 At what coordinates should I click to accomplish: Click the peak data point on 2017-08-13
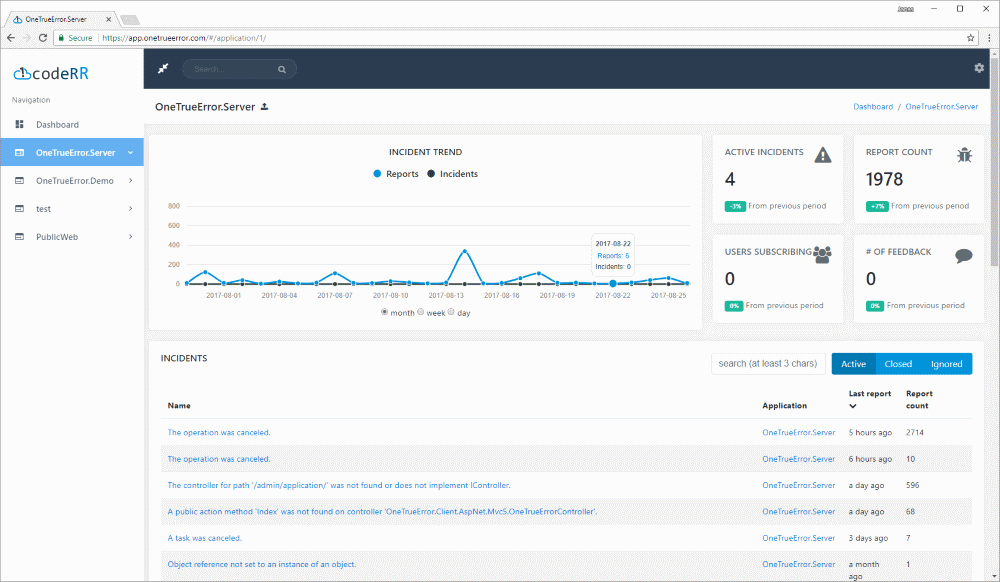(x=464, y=251)
